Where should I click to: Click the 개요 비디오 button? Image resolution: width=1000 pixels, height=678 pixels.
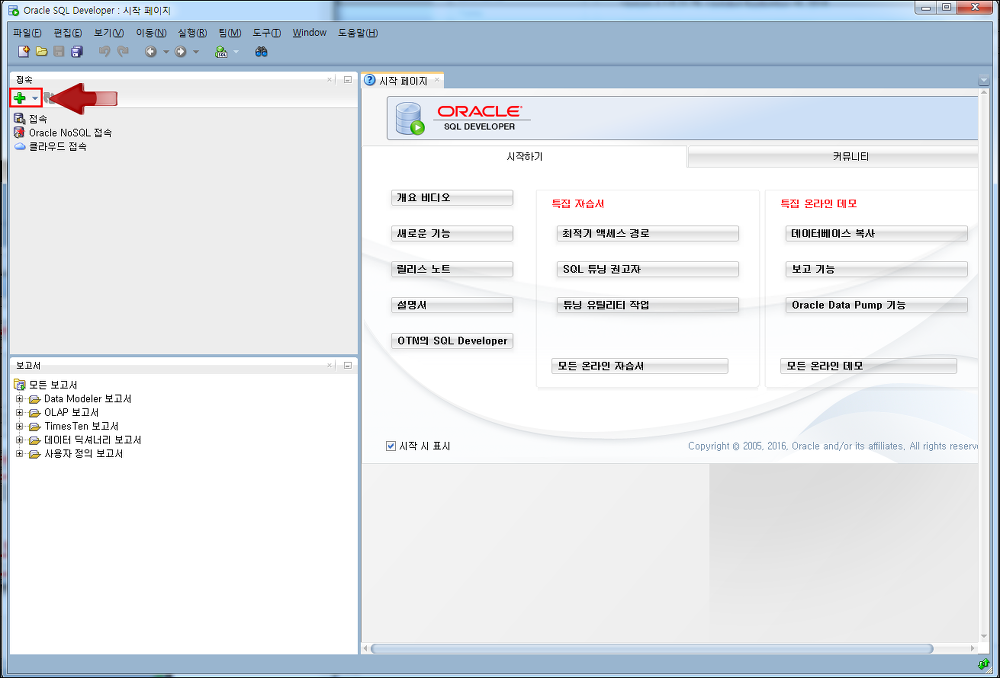pos(452,198)
